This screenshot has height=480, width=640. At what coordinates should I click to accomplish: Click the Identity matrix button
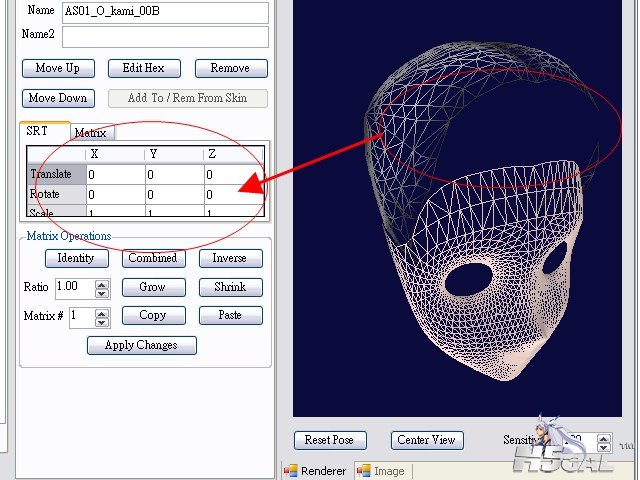(75, 258)
